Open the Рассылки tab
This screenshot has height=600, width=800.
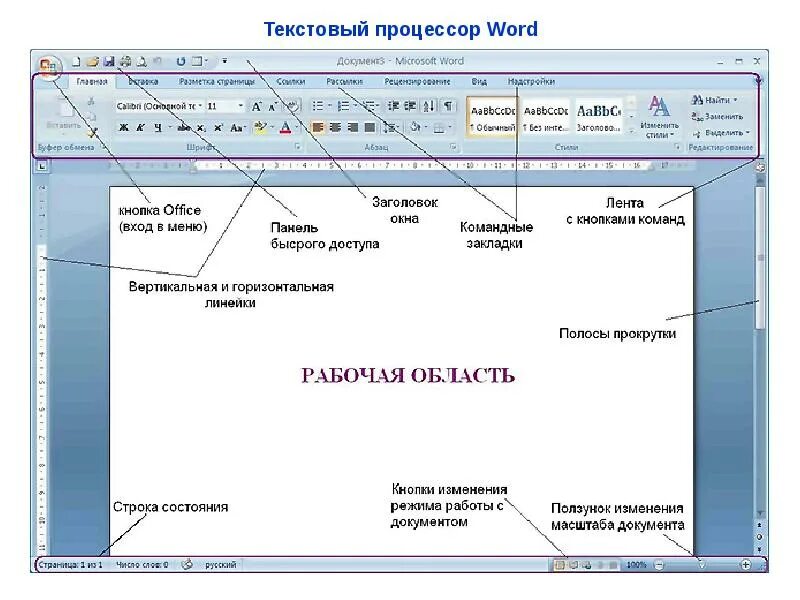345,82
